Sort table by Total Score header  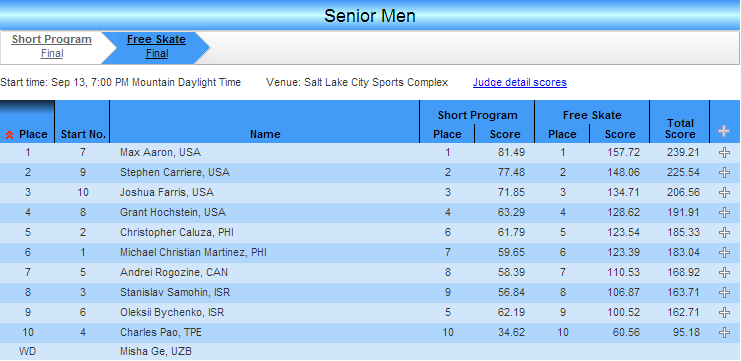tap(680, 129)
